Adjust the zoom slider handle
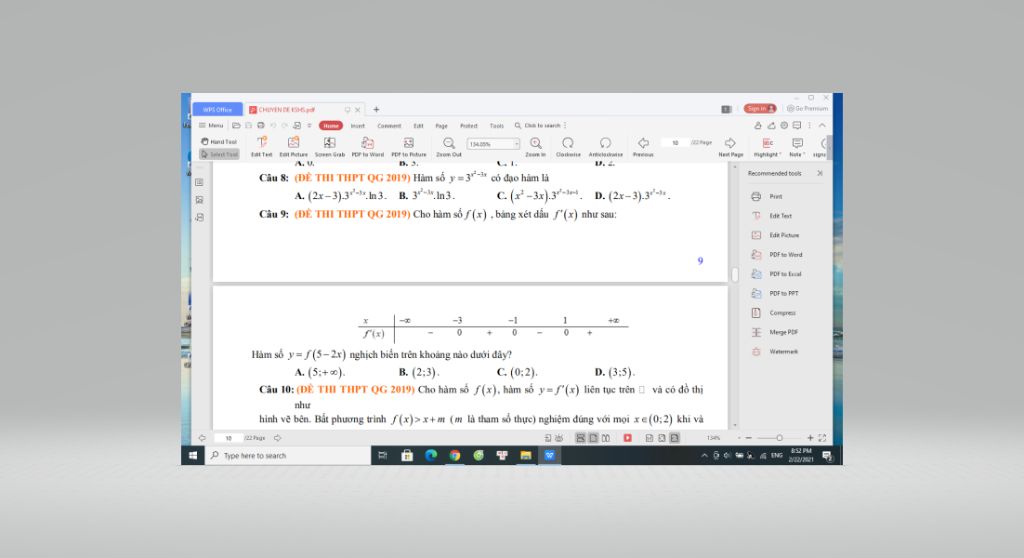This screenshot has height=558, width=1024. (778, 438)
